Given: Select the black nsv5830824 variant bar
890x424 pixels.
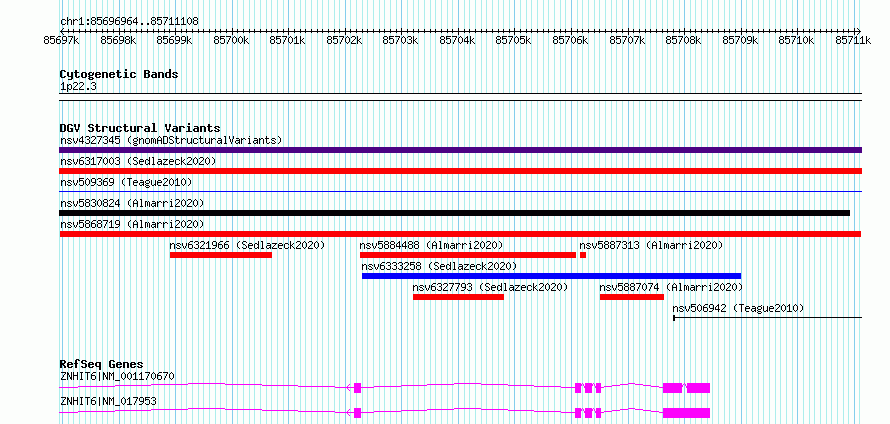Looking at the screenshot, I should point(454,213).
